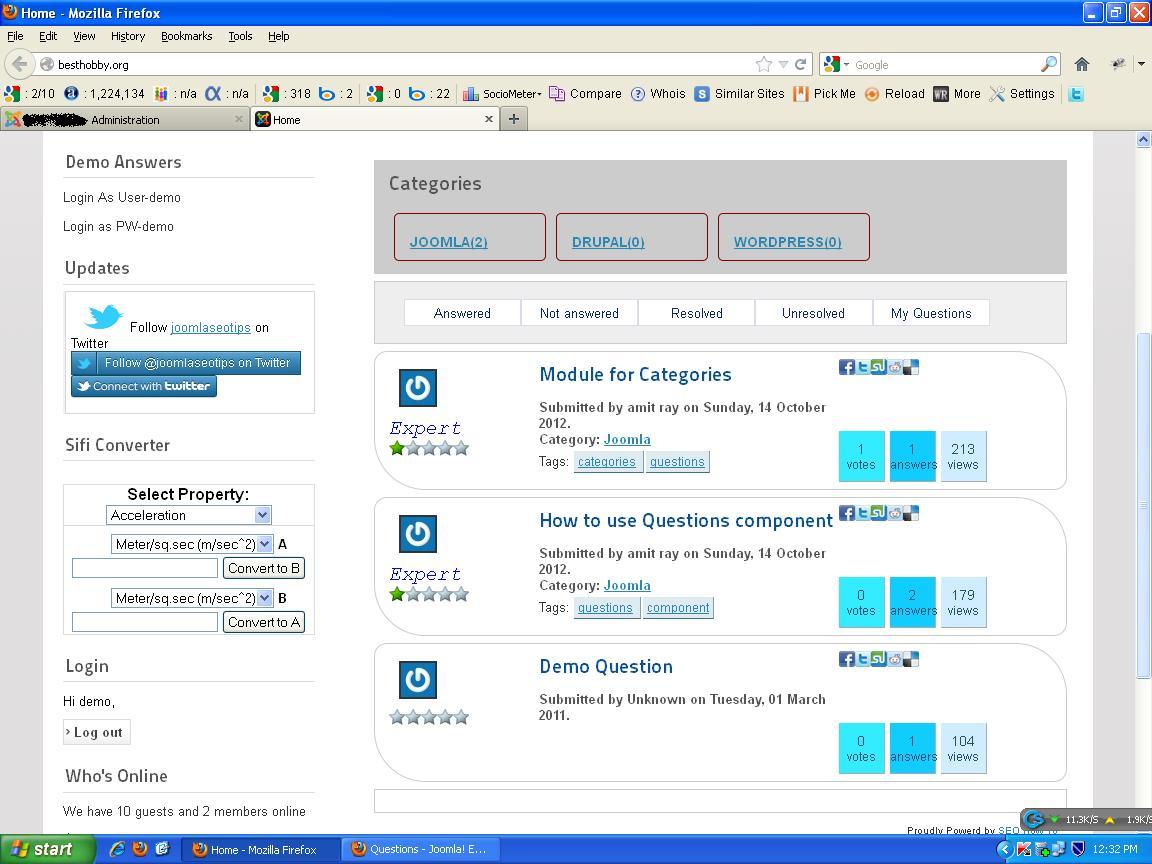Open the Module for Categories question title
Image resolution: width=1152 pixels, height=864 pixels.
(x=636, y=375)
